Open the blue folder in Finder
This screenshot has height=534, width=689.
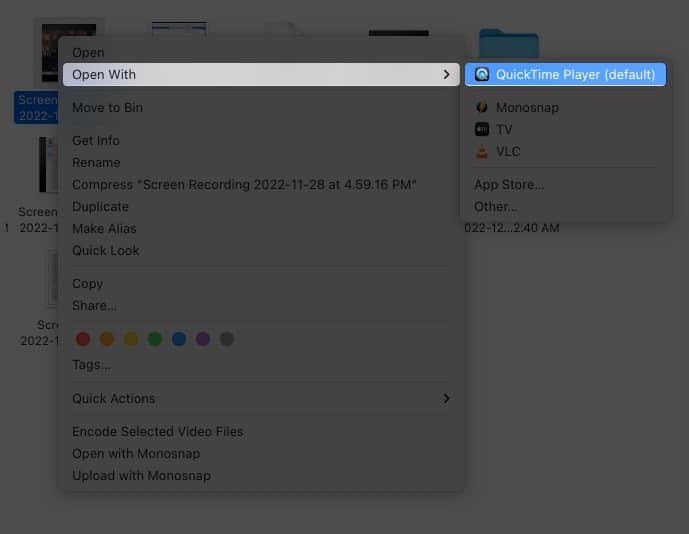tap(508, 43)
